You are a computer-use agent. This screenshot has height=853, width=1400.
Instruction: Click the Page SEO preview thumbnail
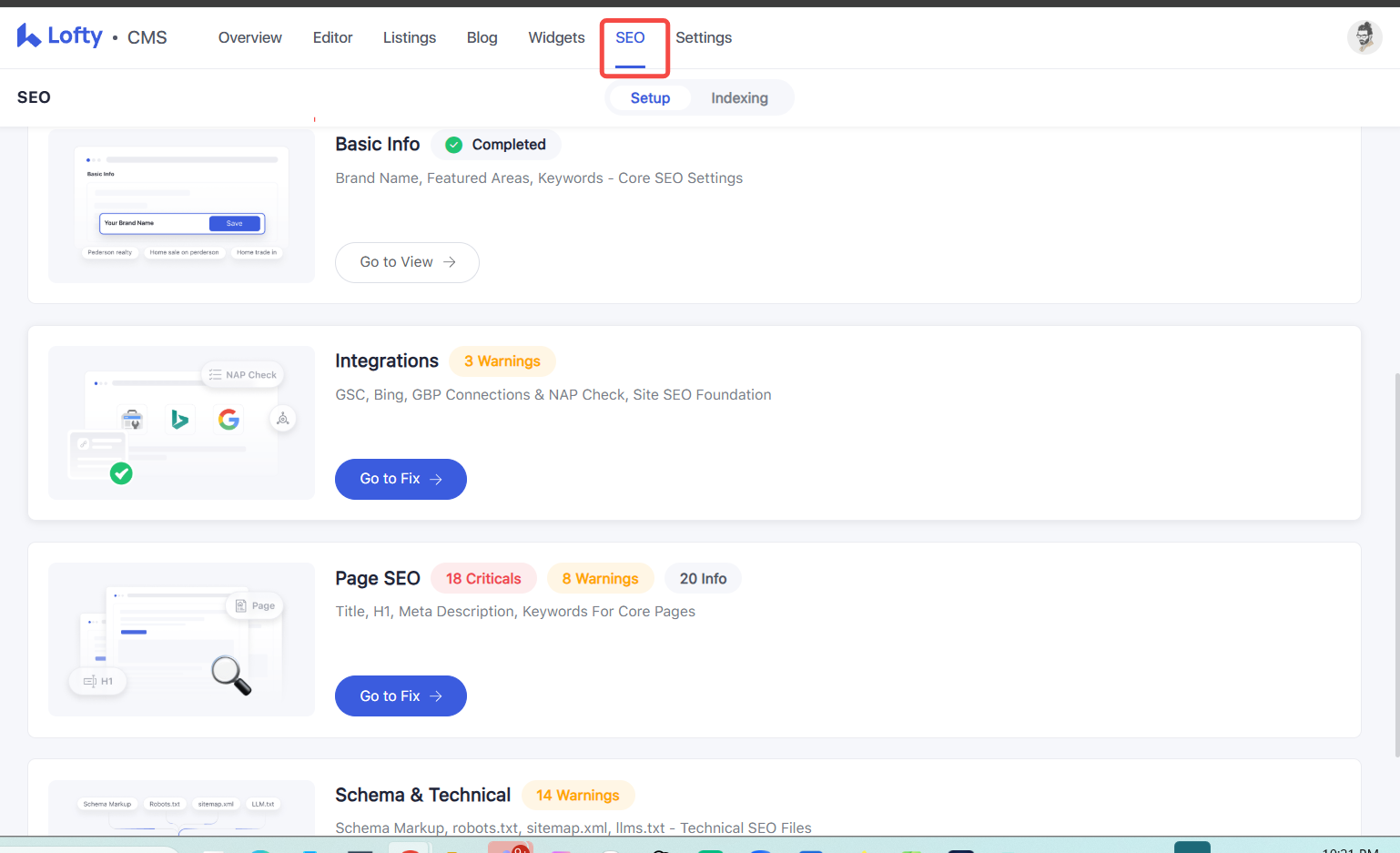pos(181,639)
